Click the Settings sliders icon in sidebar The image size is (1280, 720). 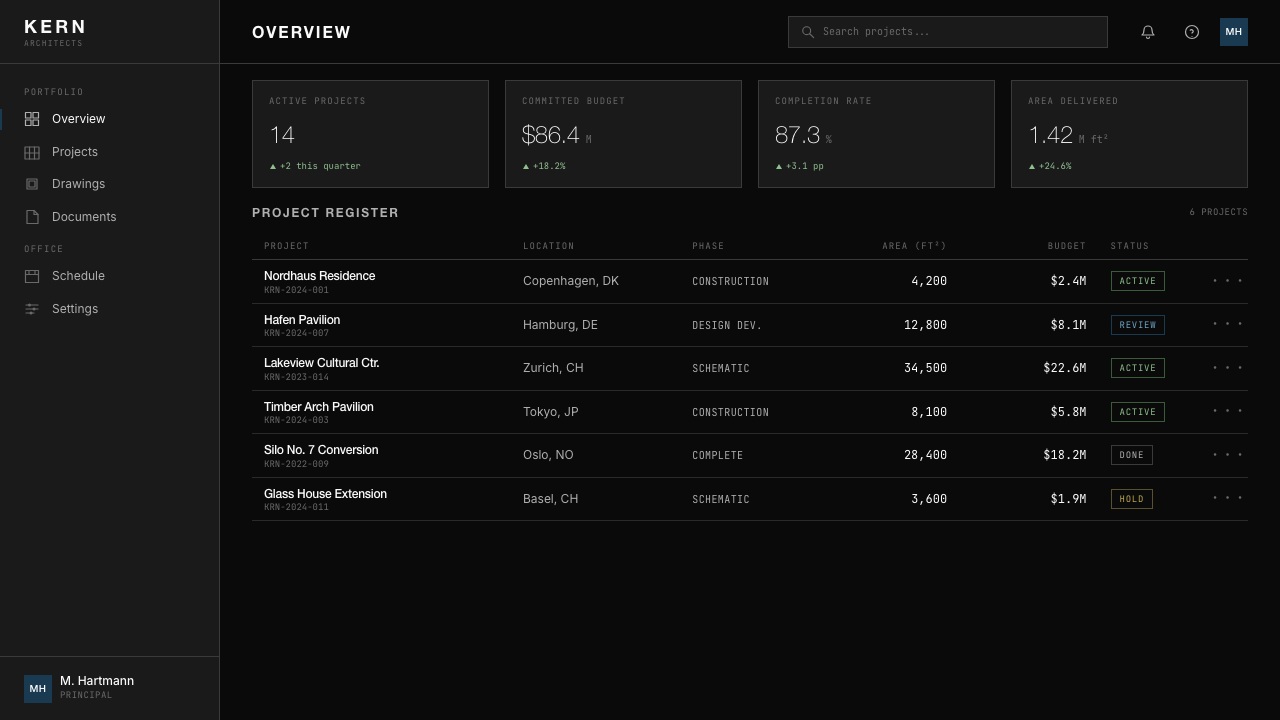(x=32, y=309)
